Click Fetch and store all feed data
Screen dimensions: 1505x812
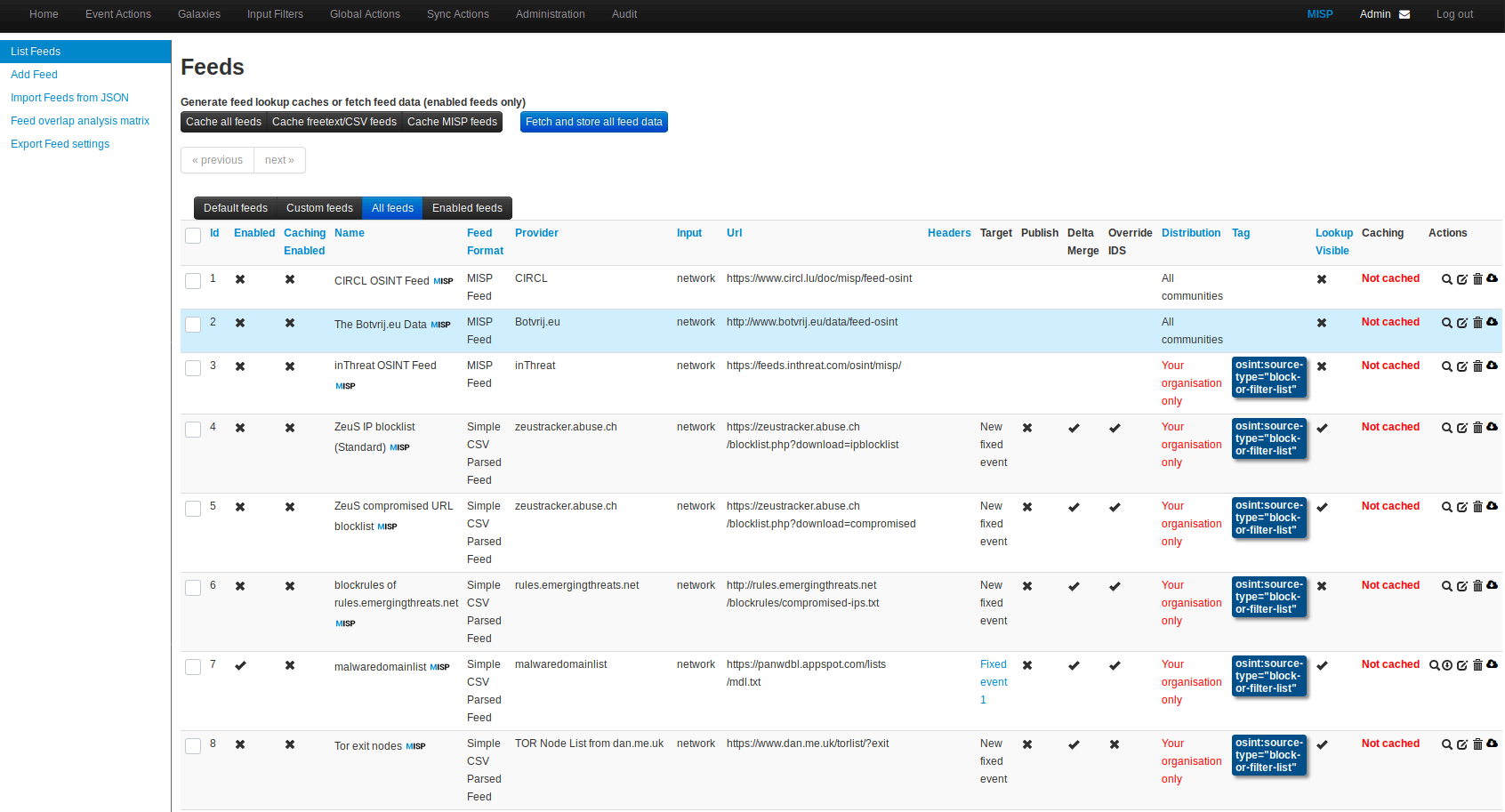[594, 122]
